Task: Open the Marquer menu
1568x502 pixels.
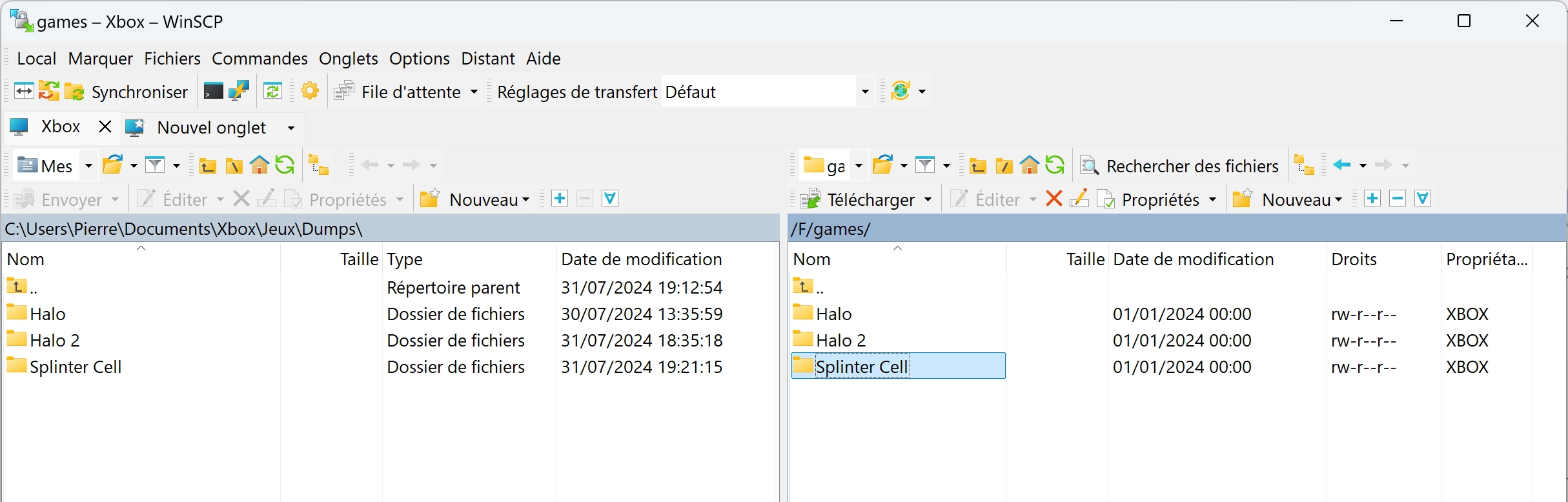Action: point(100,59)
